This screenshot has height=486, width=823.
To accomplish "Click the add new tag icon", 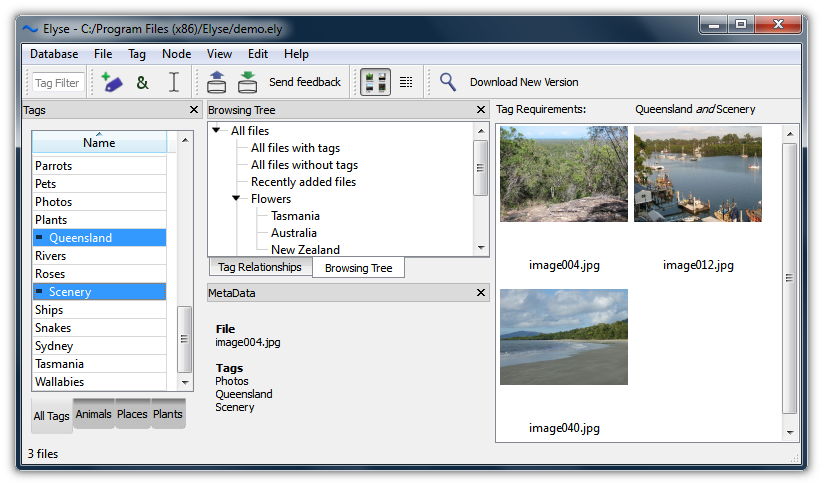I will pos(111,83).
